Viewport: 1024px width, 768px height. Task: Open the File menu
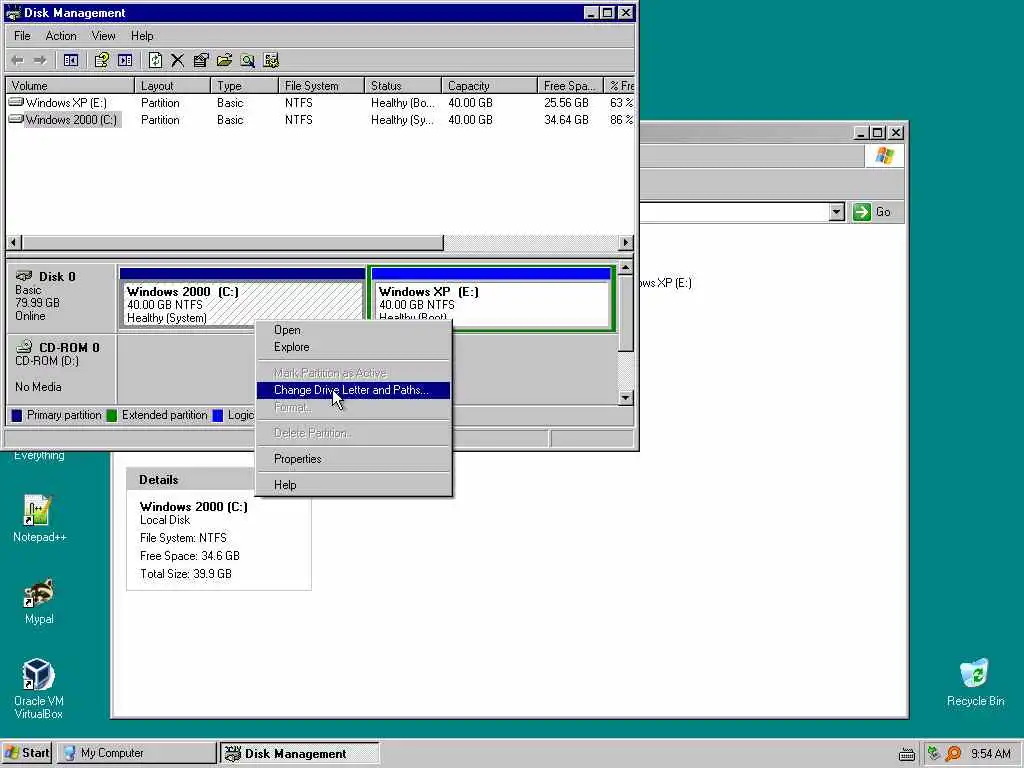(x=22, y=36)
